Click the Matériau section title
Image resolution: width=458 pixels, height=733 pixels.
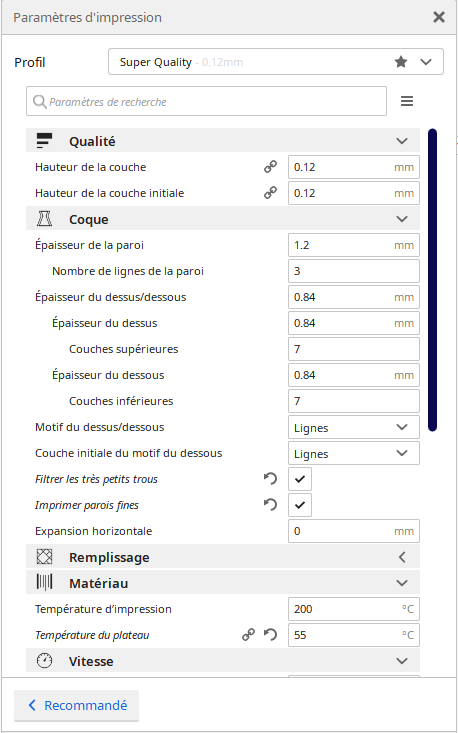[x=99, y=583]
